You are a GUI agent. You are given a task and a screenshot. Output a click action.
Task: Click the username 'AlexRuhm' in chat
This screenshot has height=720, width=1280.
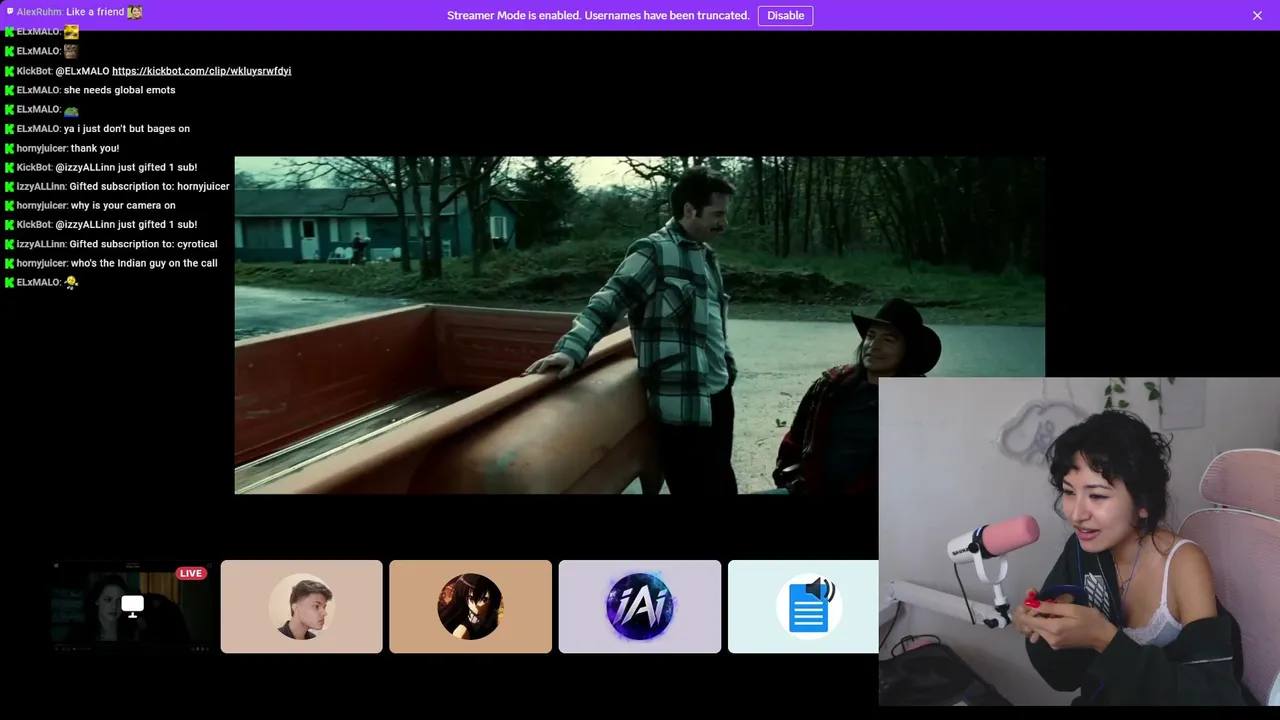pos(39,12)
